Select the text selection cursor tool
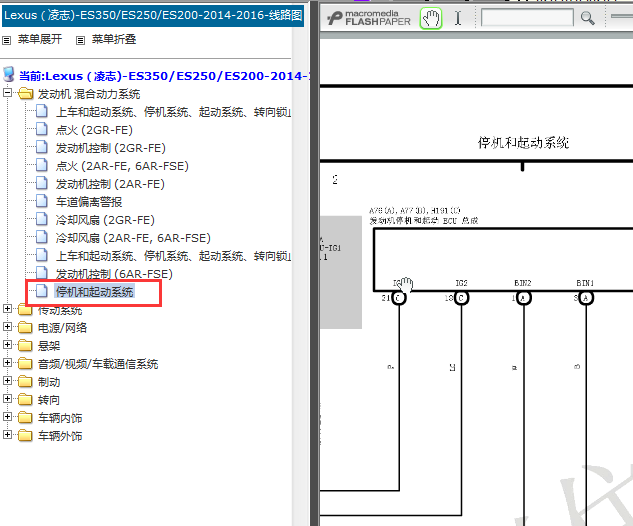The height and width of the screenshot is (526, 633). click(x=458, y=18)
